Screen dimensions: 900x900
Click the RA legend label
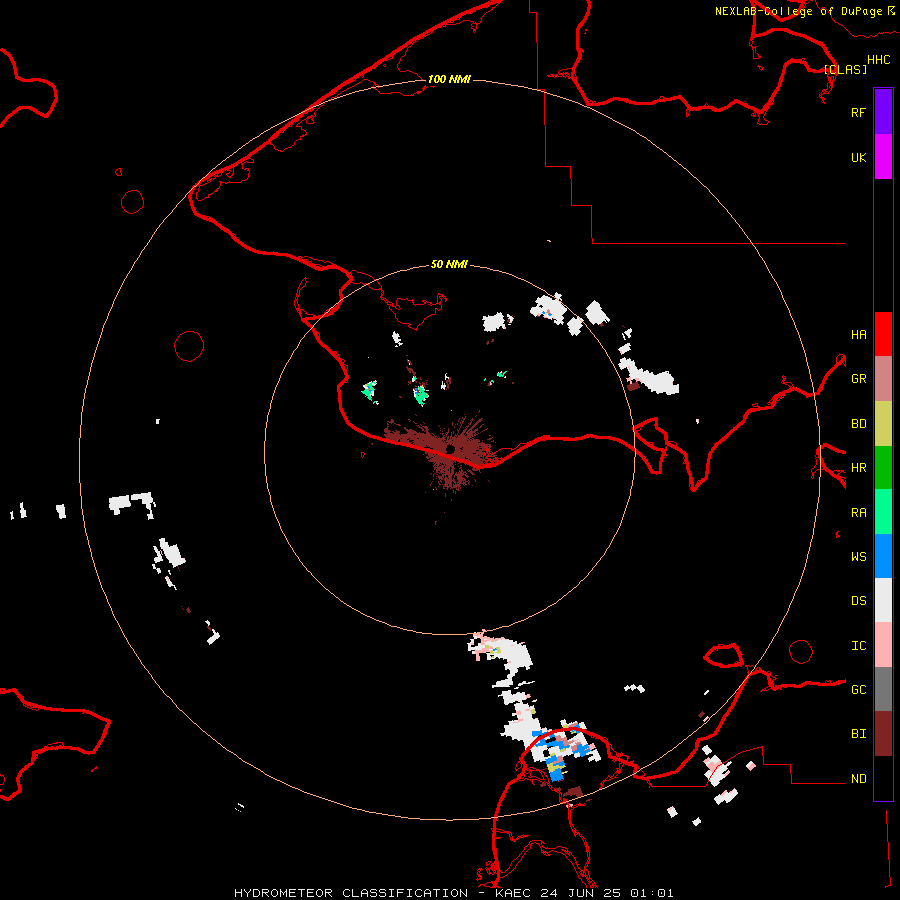[858, 512]
